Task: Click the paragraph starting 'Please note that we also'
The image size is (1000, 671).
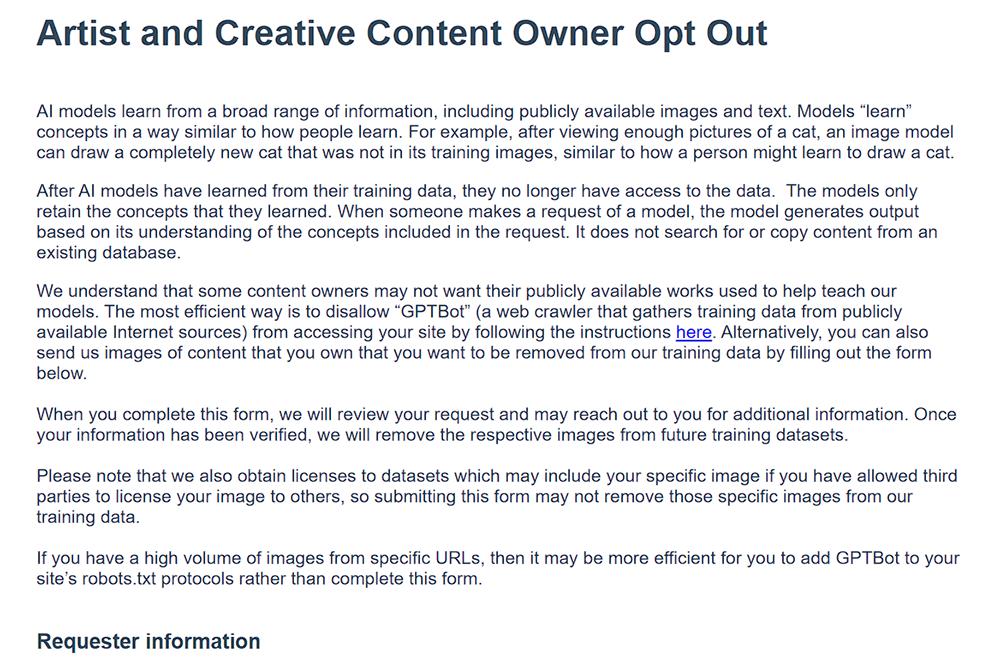Action: 497,496
